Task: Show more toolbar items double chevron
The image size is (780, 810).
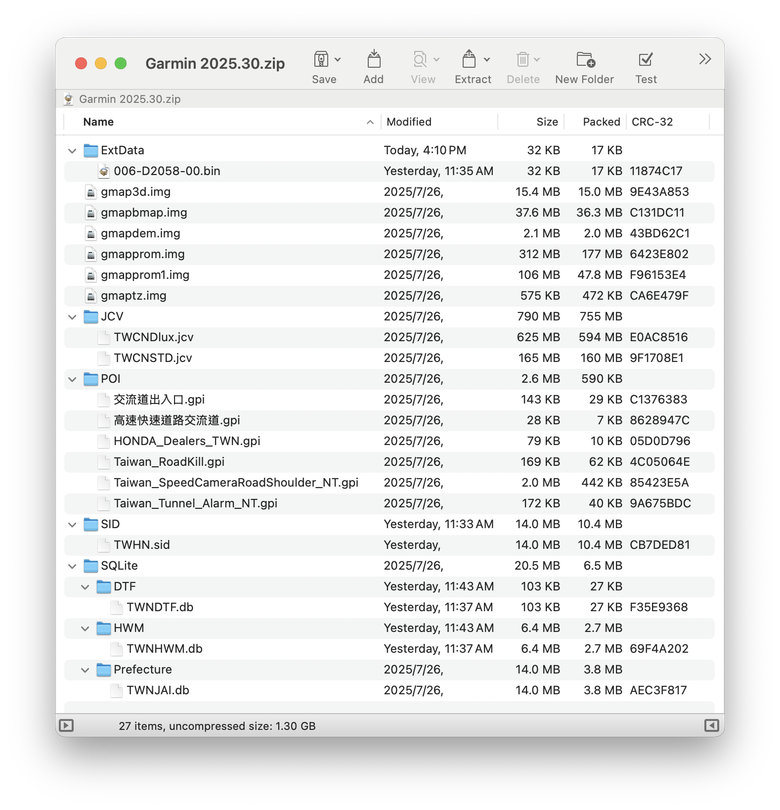Action: [705, 59]
